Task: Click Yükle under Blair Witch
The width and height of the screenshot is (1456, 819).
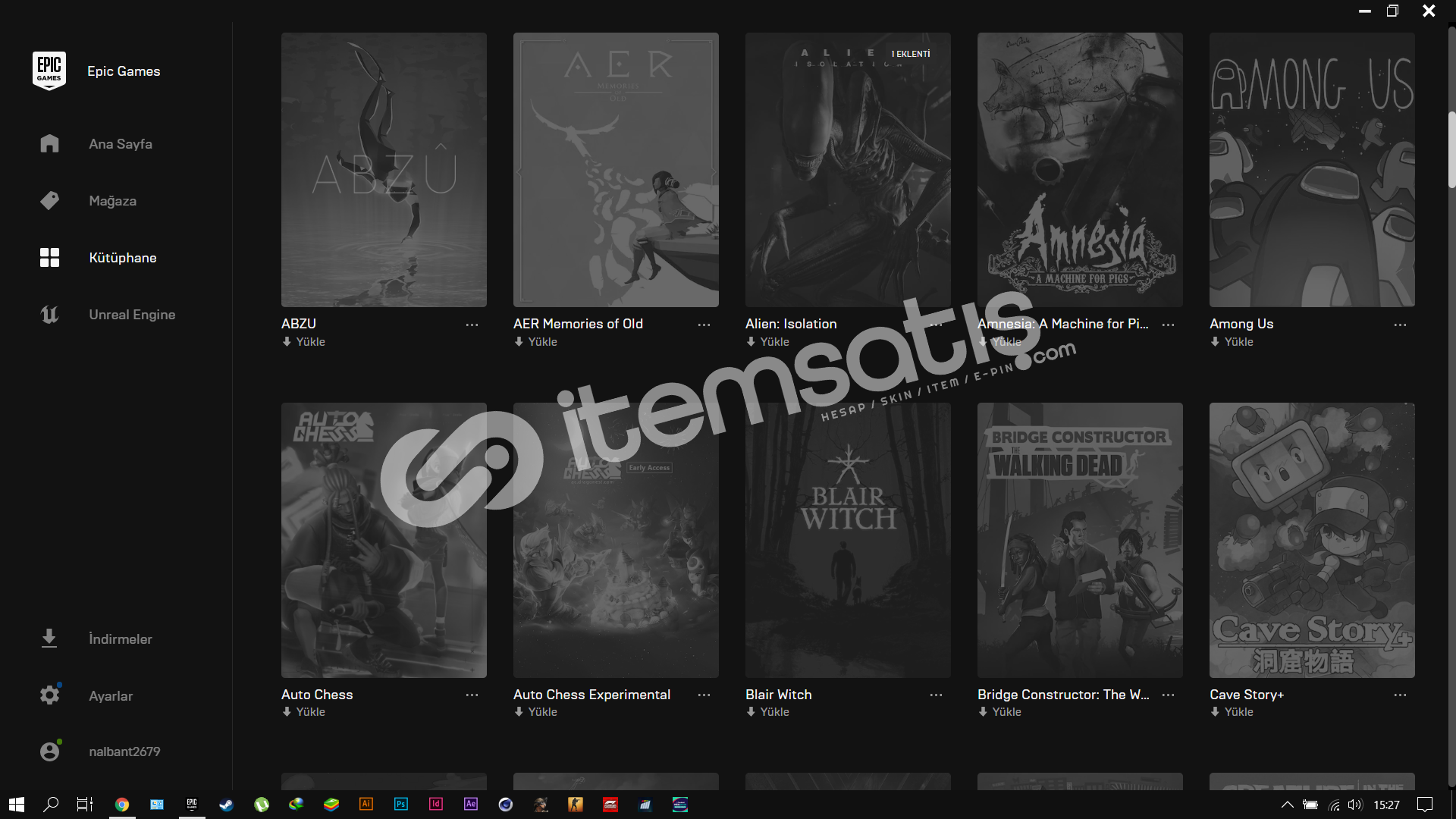Action: pos(768,712)
